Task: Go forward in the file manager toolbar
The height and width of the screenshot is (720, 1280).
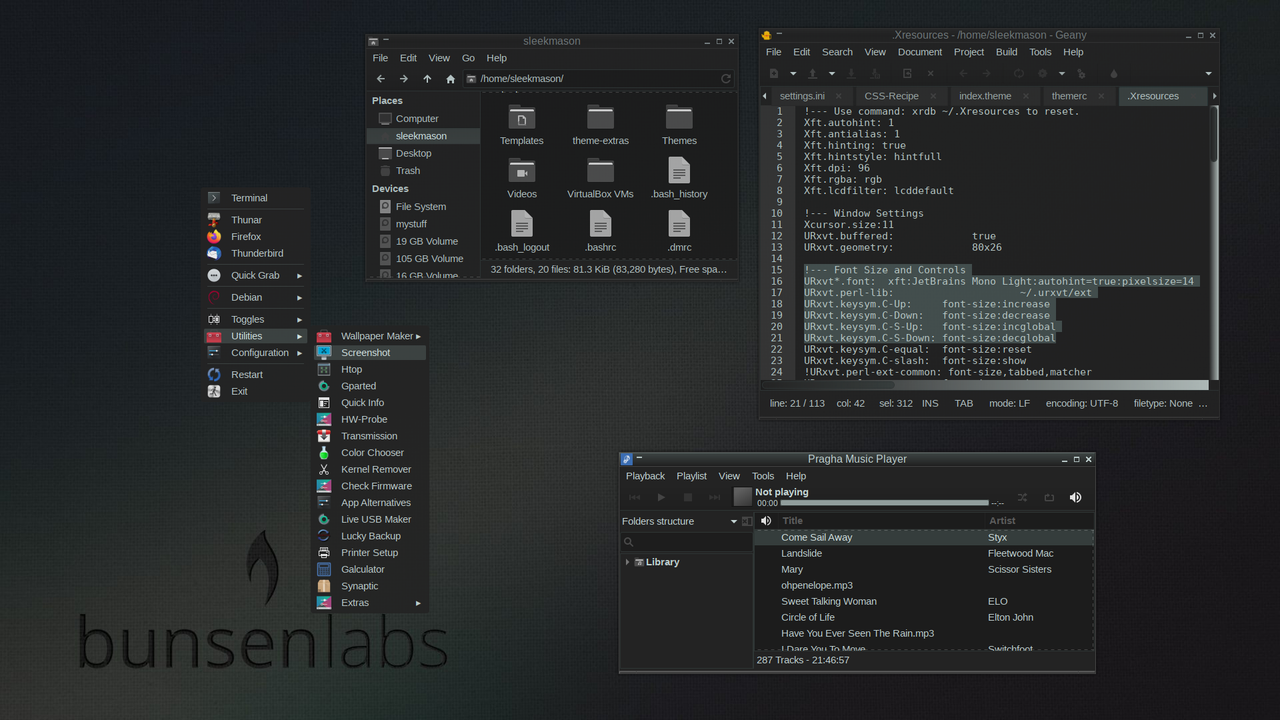Action: pyautogui.click(x=404, y=79)
